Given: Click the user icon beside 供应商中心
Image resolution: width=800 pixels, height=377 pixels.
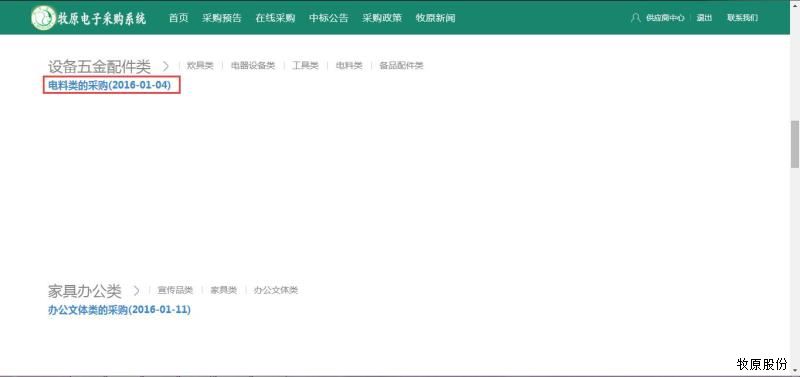Looking at the screenshot, I should pyautogui.click(x=636, y=18).
